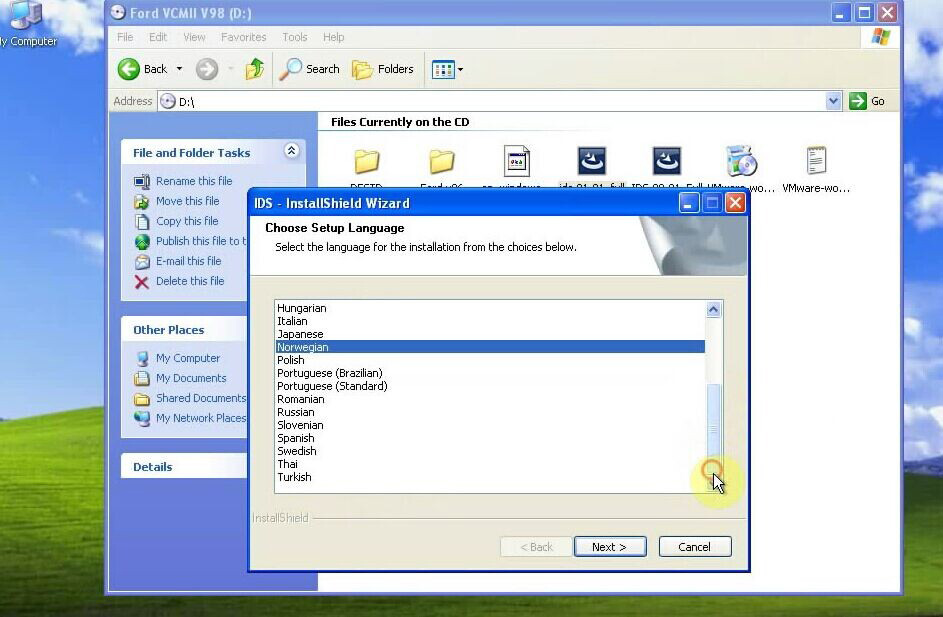Open My Computer from Other Places

tap(188, 358)
